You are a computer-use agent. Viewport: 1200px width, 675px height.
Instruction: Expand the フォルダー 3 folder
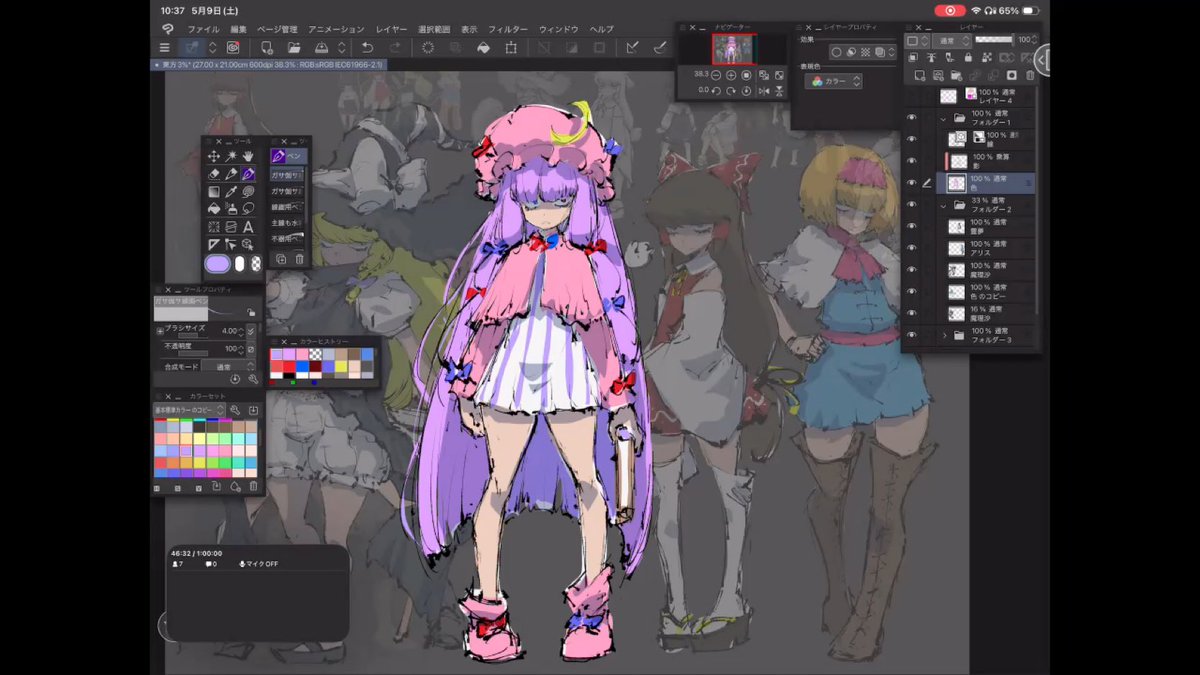coord(944,336)
